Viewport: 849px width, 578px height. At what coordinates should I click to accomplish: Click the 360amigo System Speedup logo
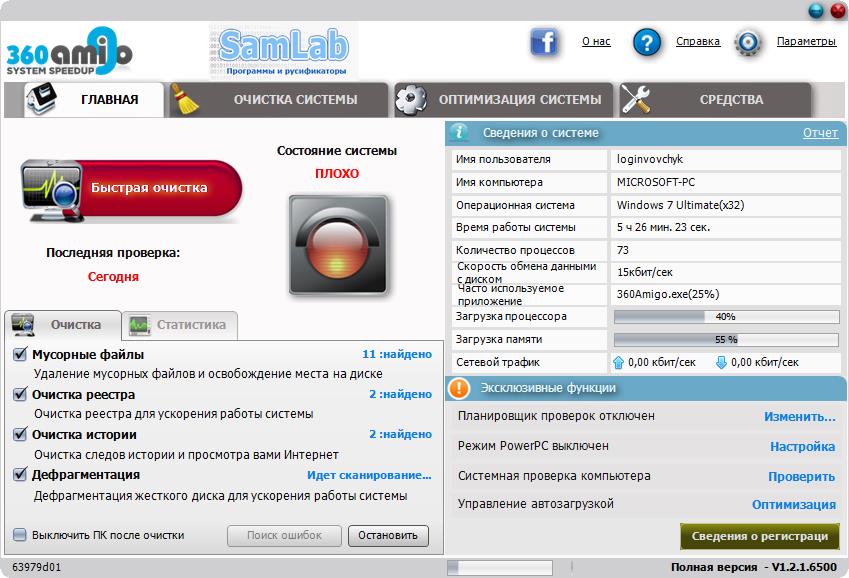(69, 51)
